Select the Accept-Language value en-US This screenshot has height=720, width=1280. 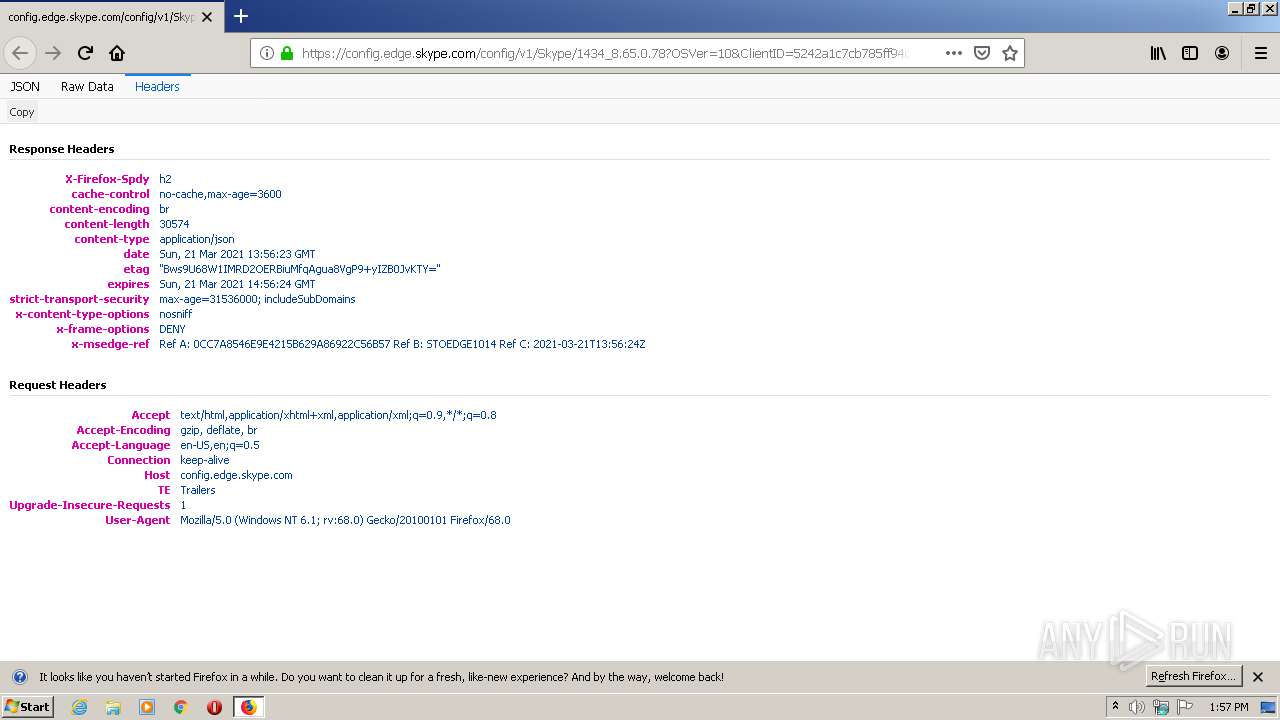click(x=220, y=445)
